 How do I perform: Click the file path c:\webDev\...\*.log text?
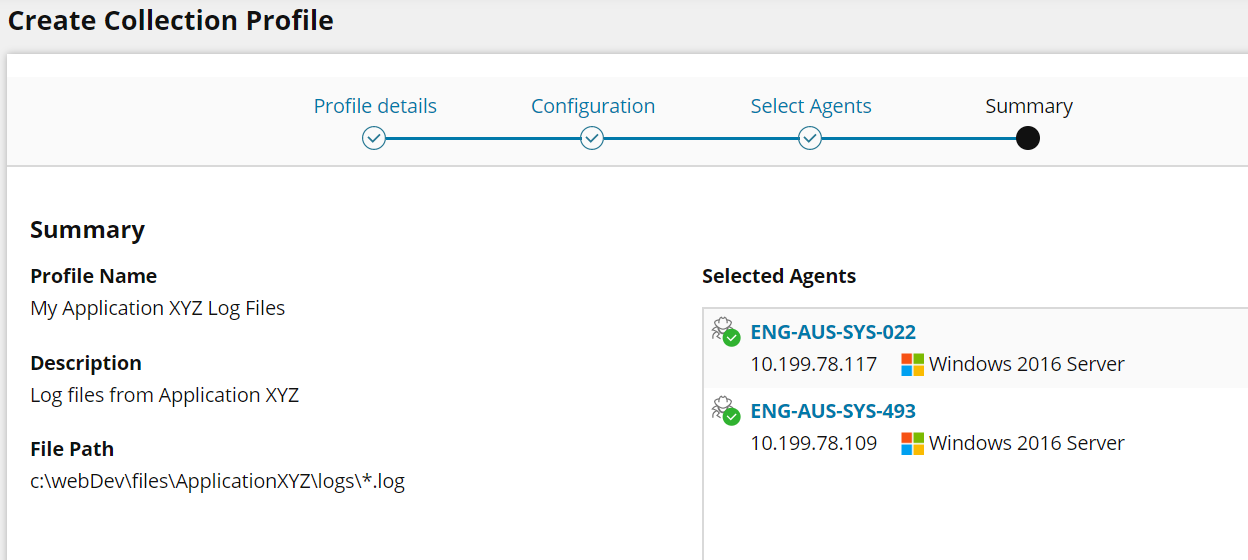point(217,481)
